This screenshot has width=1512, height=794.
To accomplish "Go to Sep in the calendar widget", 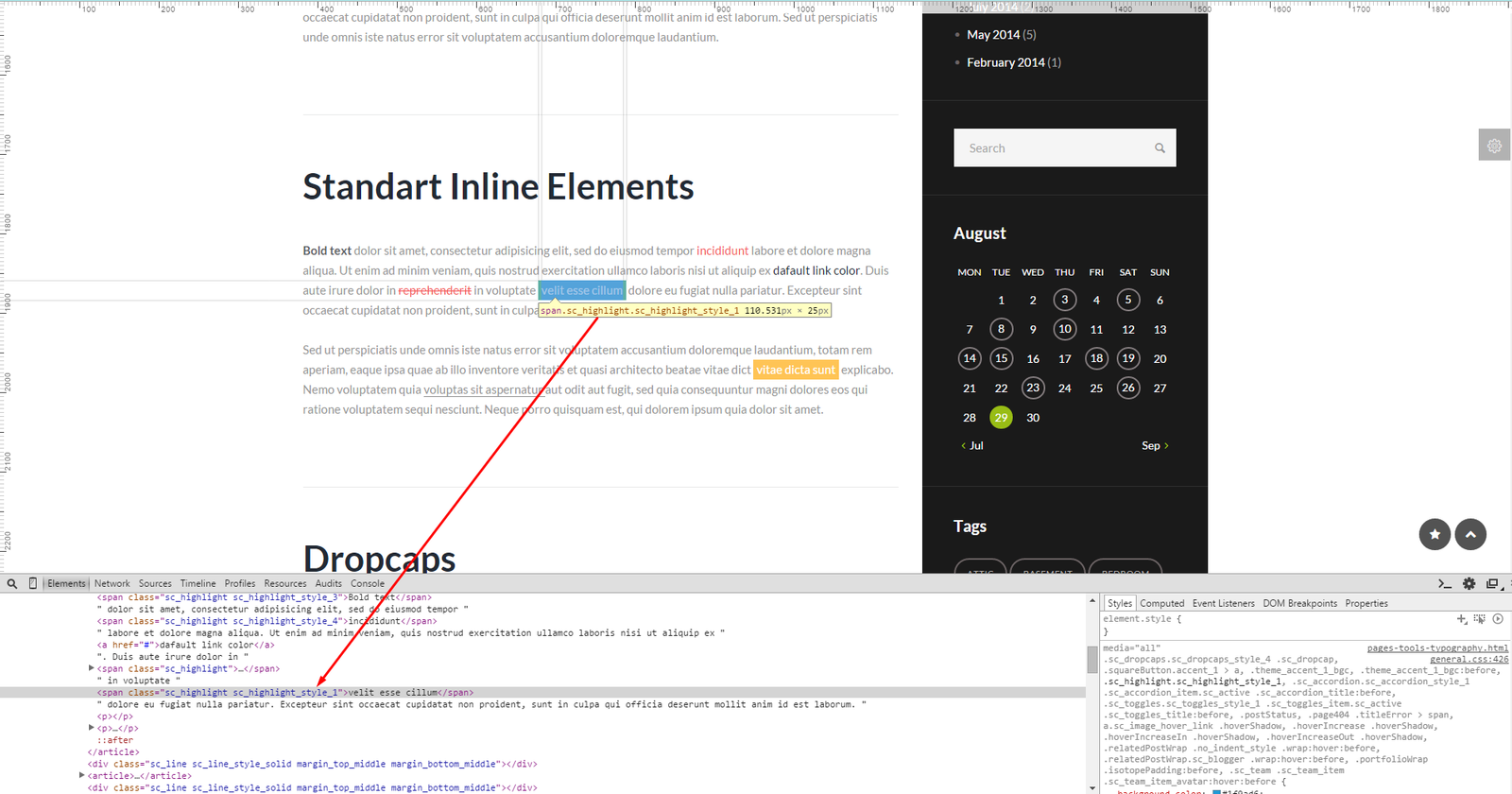I will click(x=1155, y=446).
